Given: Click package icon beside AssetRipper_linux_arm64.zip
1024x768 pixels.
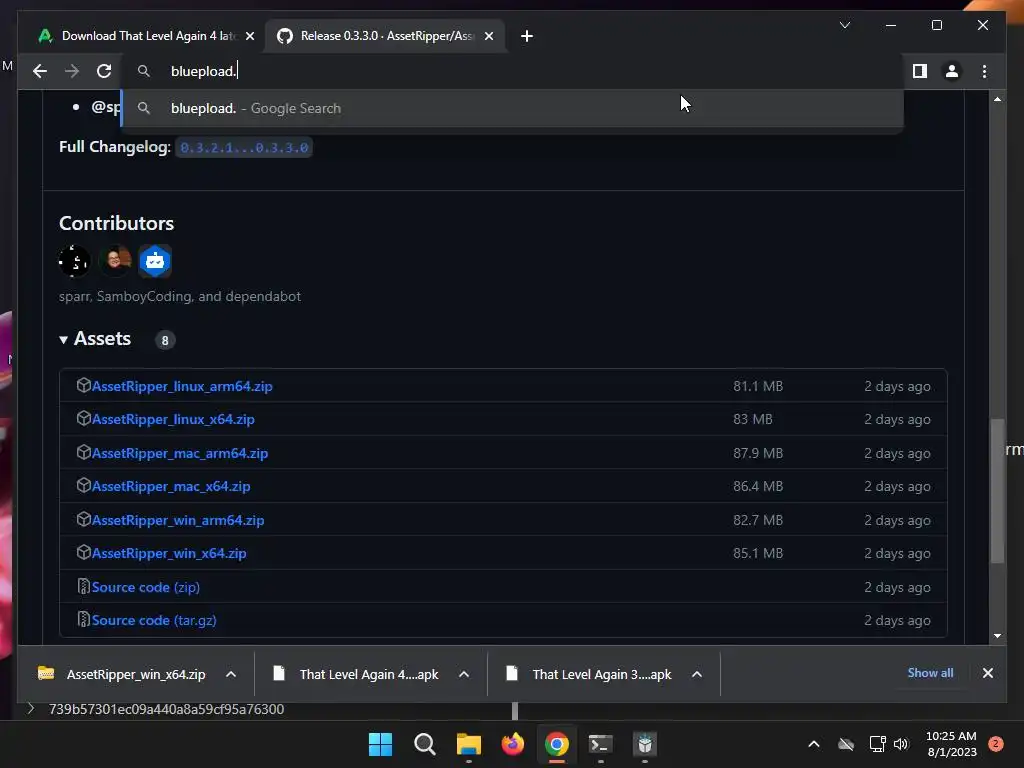Looking at the screenshot, I should [x=84, y=385].
